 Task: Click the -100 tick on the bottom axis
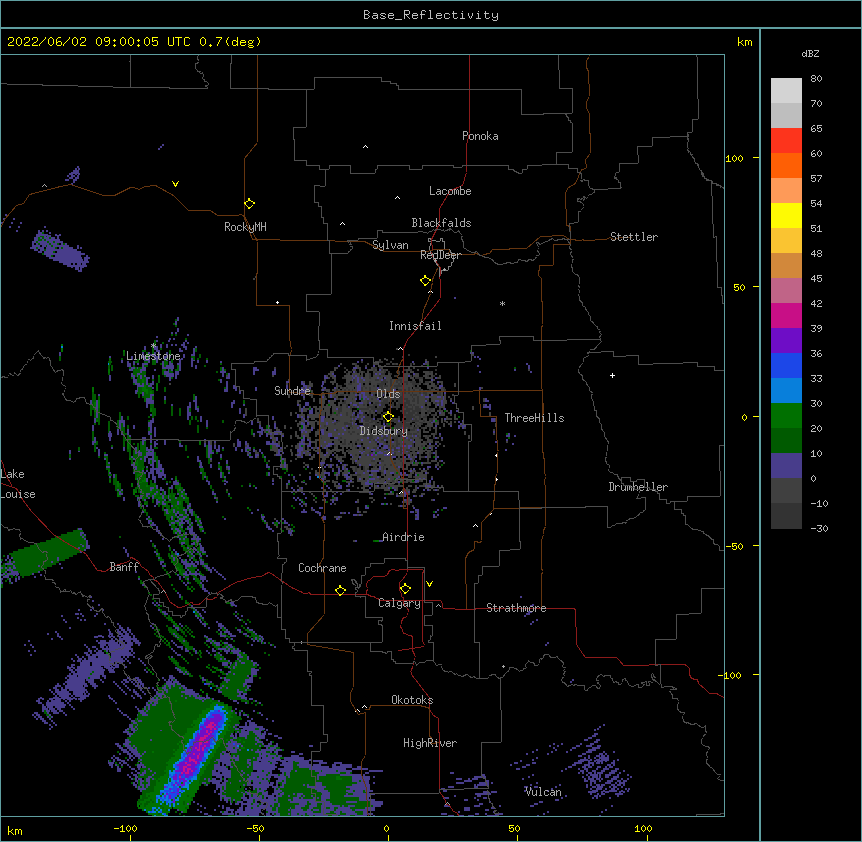(125, 828)
